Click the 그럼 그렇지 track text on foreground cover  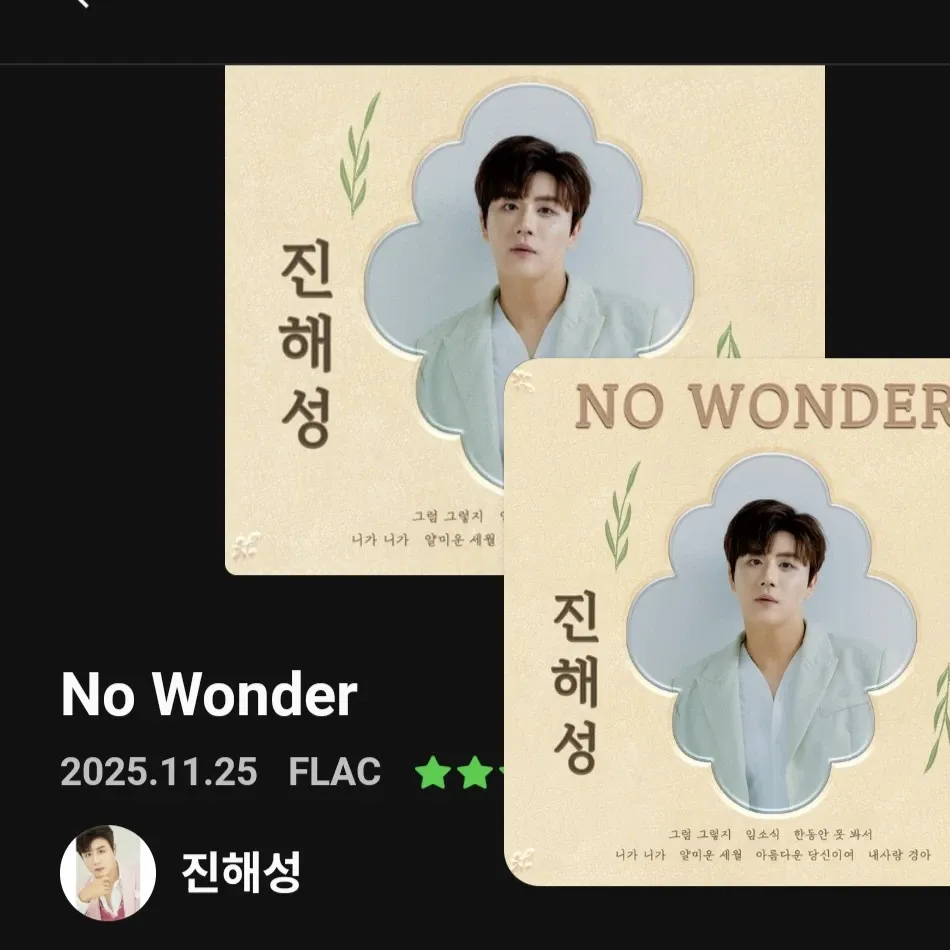tap(700, 834)
